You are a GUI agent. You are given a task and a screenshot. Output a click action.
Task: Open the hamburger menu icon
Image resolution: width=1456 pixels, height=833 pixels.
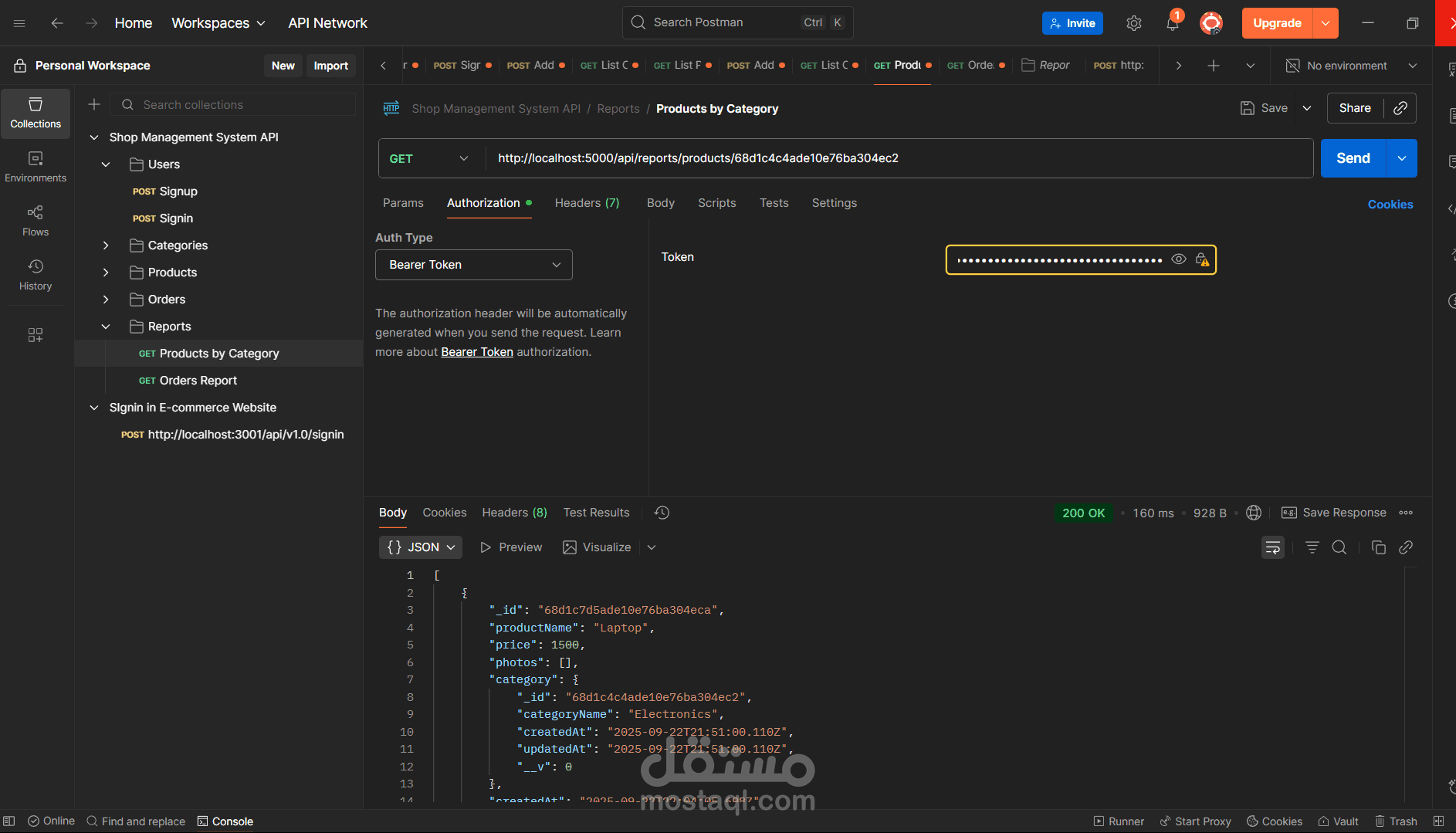tap(19, 23)
